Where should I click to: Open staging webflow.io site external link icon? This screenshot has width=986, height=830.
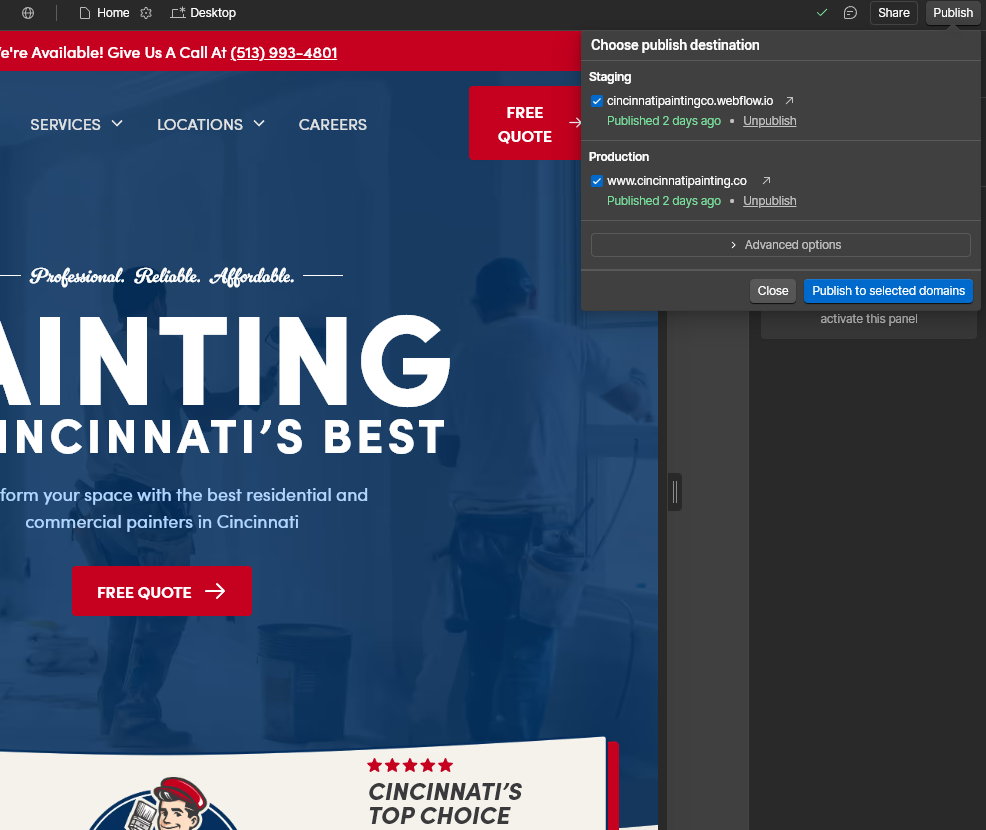789,101
